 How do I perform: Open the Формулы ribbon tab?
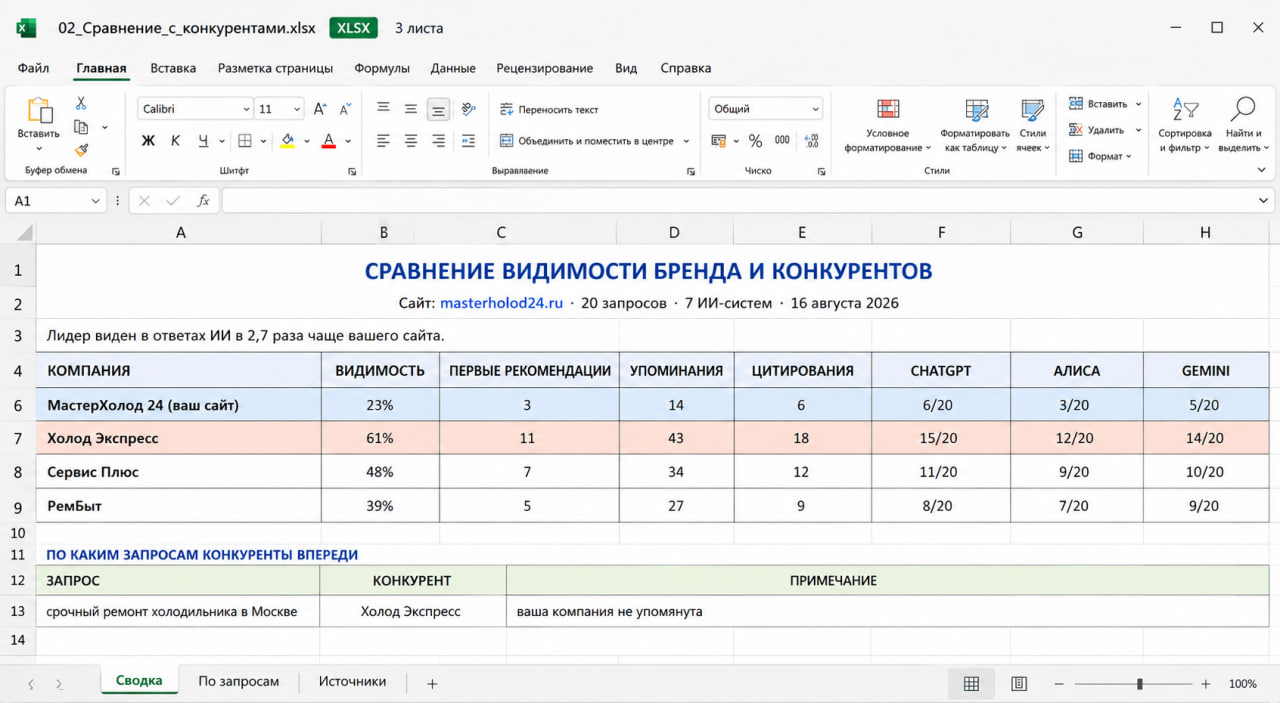382,68
